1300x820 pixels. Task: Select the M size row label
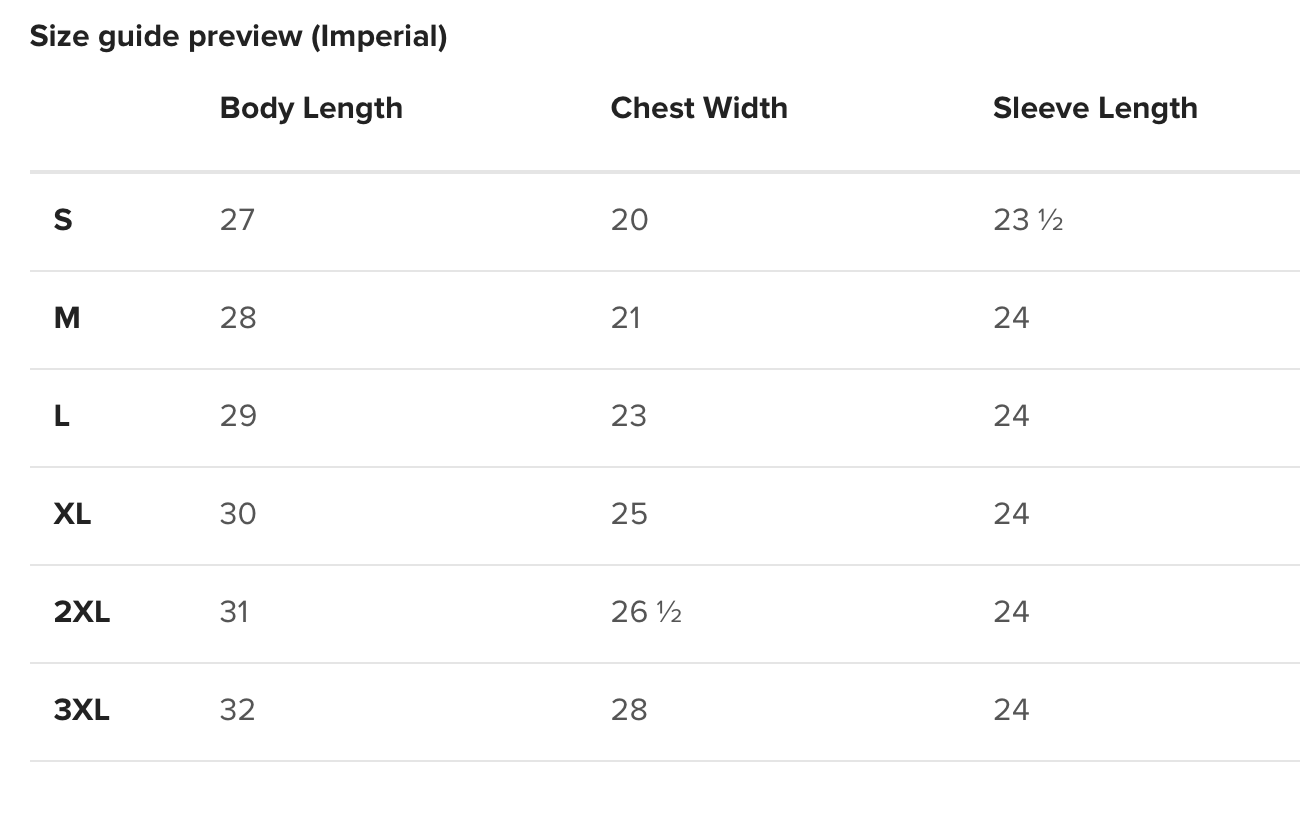tap(67, 318)
